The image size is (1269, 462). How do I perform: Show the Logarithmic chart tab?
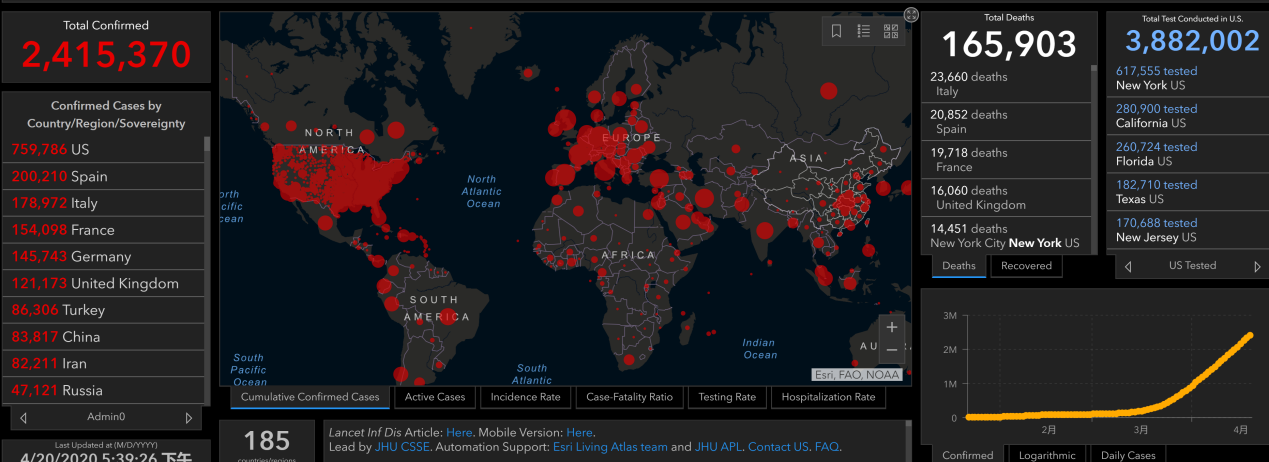1047,455
